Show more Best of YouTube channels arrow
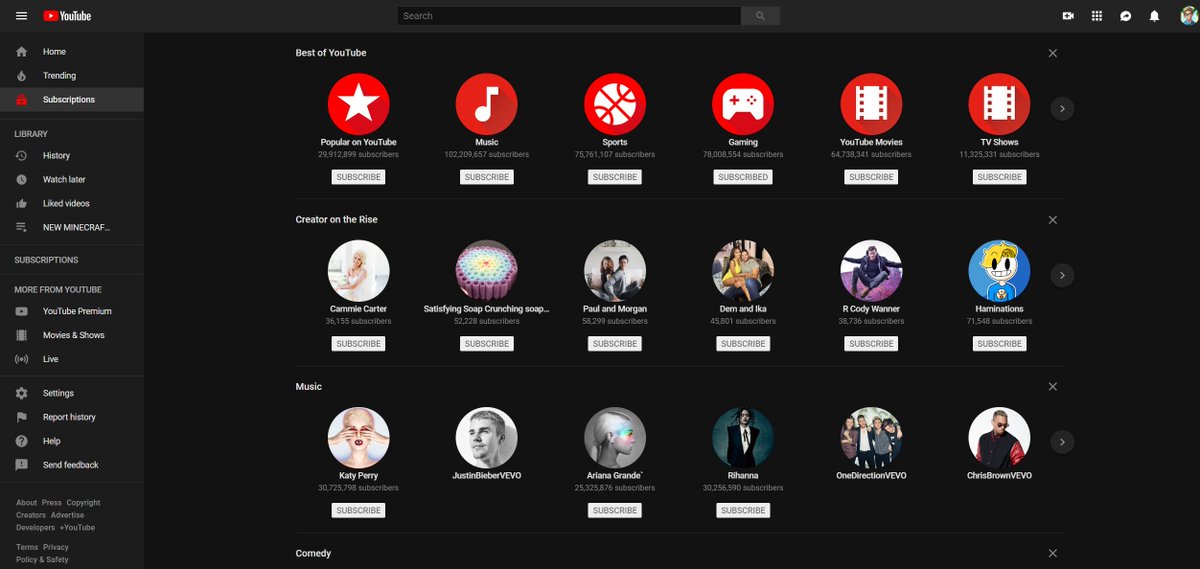This screenshot has width=1200, height=569. [x=1062, y=108]
